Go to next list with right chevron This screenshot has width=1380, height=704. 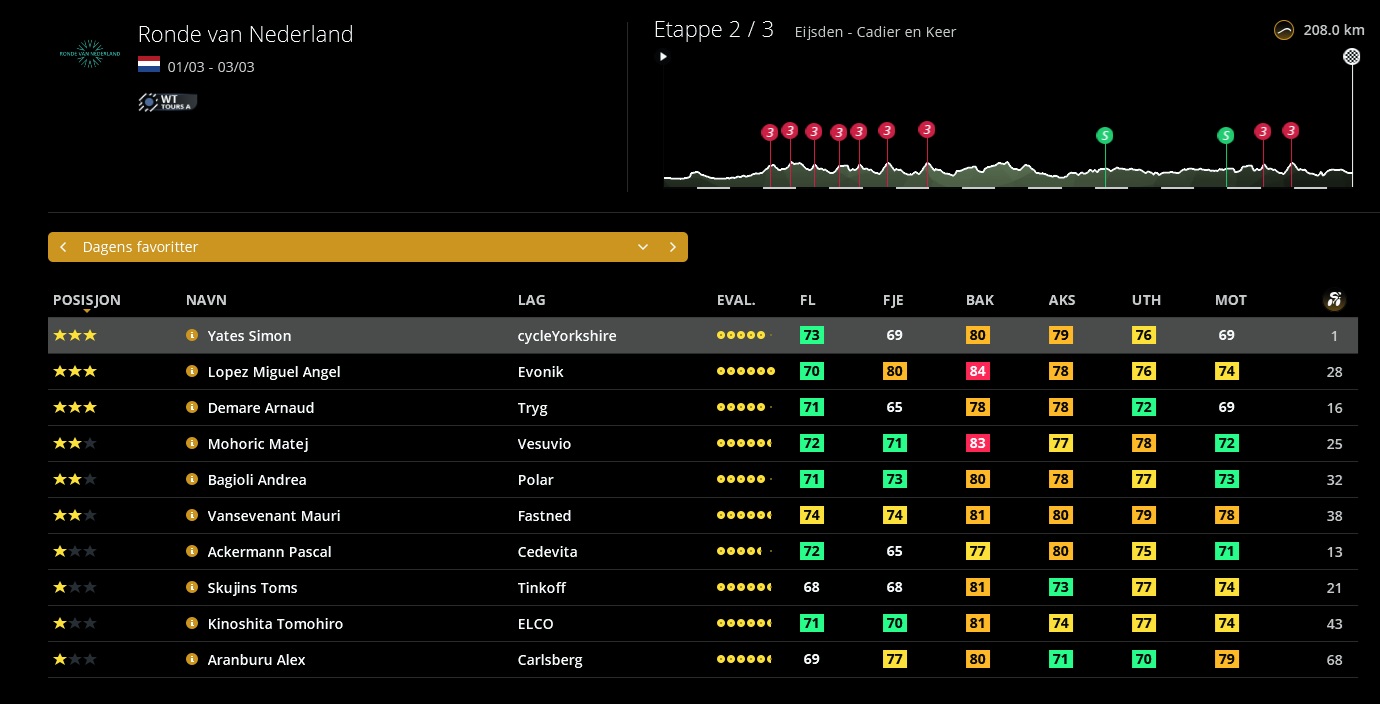pos(673,247)
